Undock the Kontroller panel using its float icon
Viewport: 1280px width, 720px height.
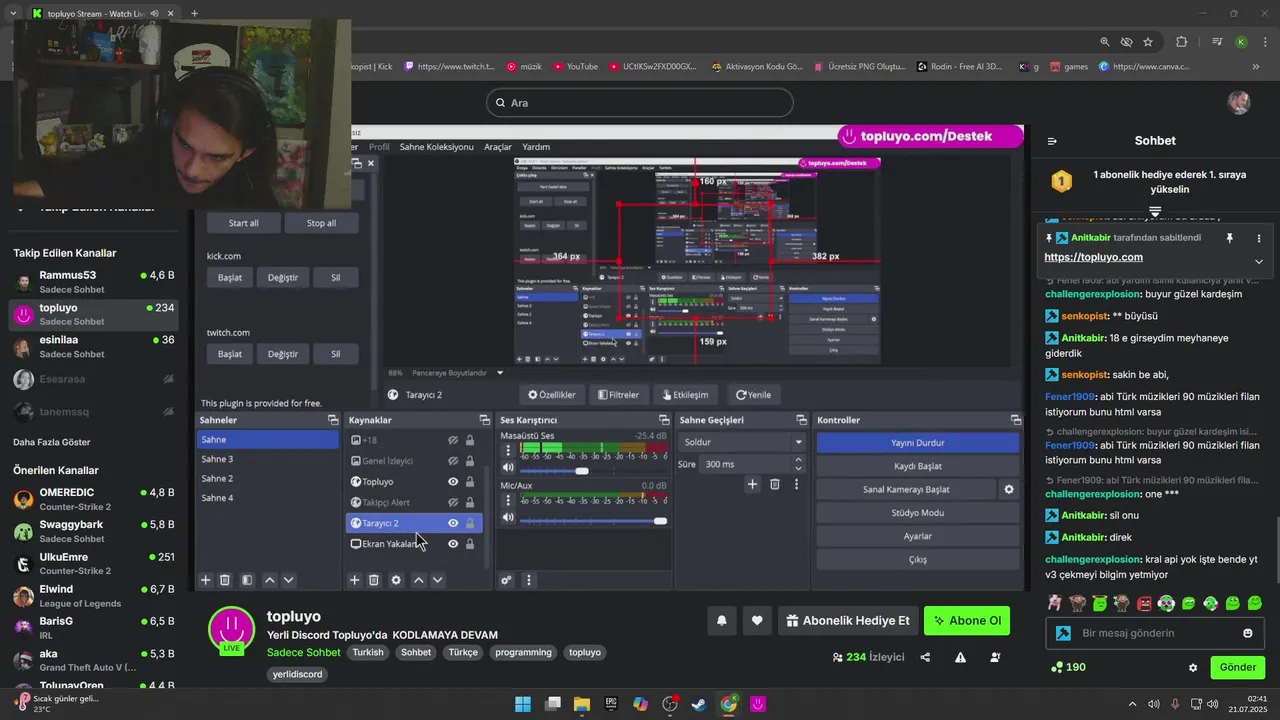point(1016,420)
